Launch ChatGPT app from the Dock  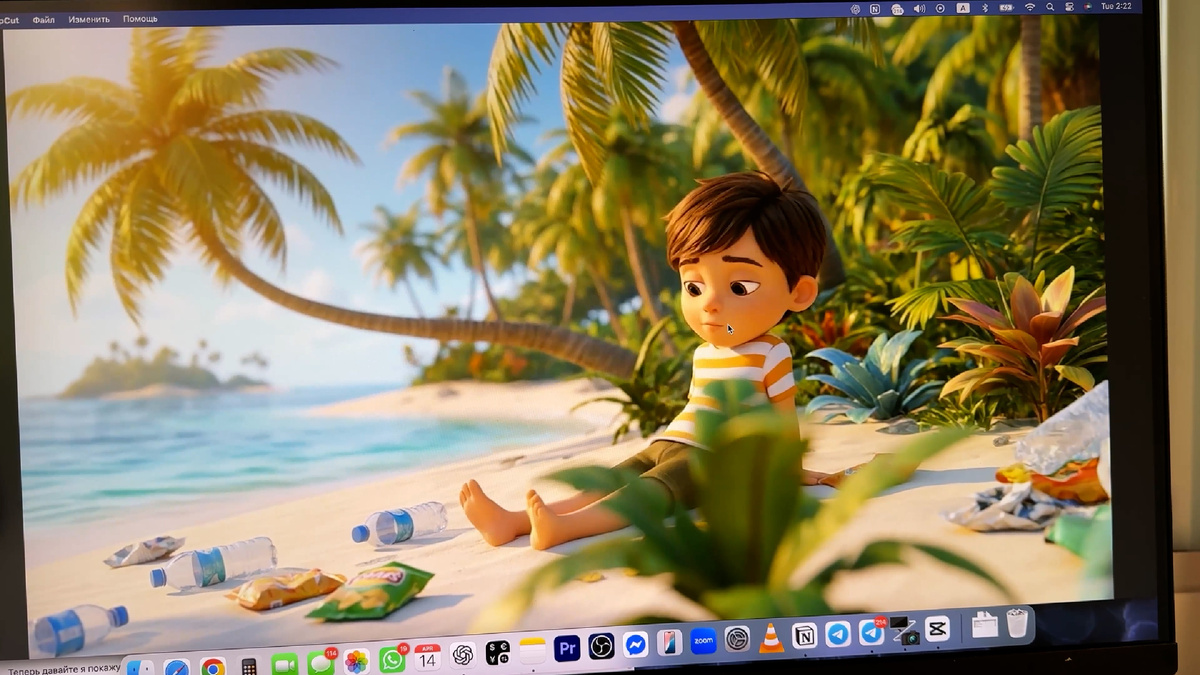[463, 655]
